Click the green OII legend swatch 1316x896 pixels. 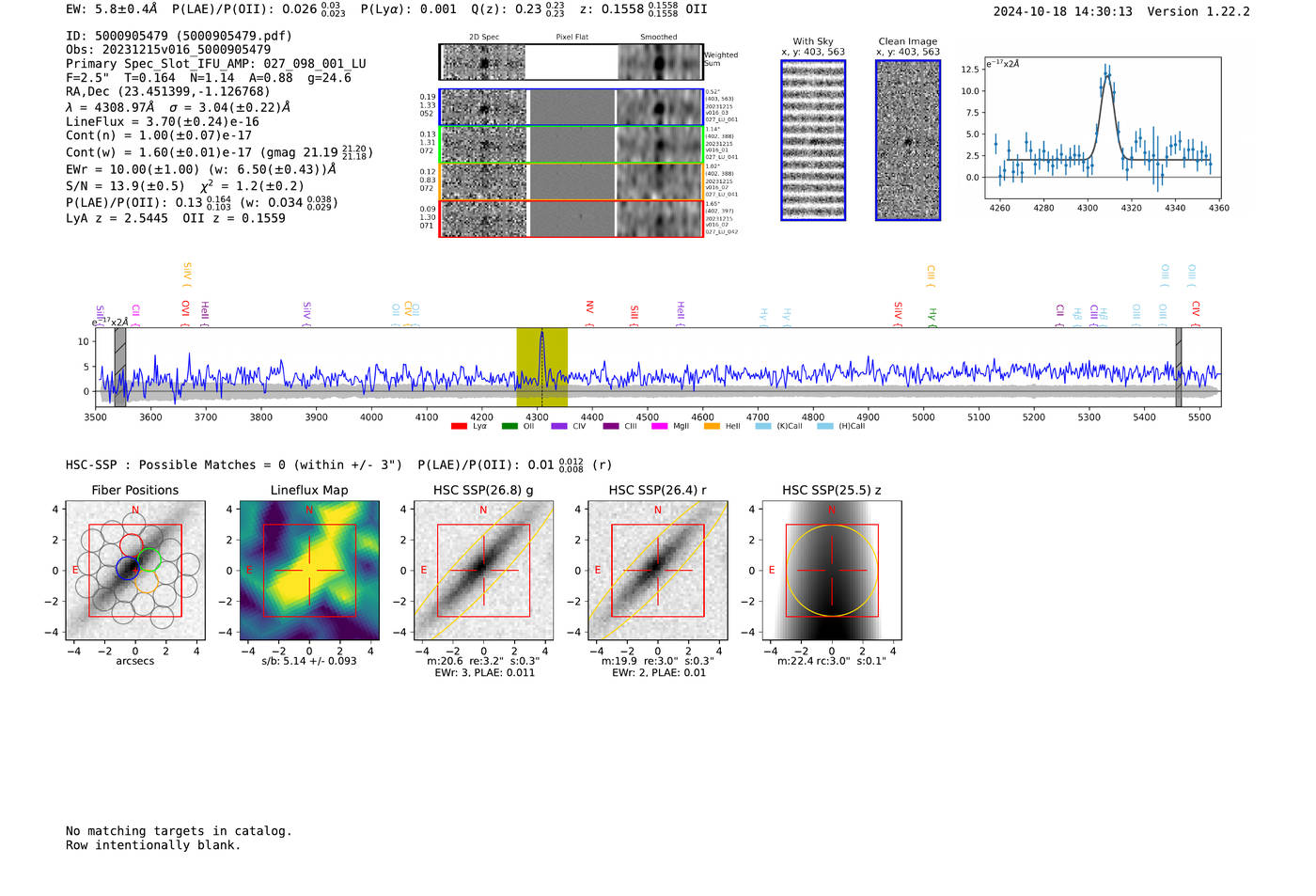(509, 426)
